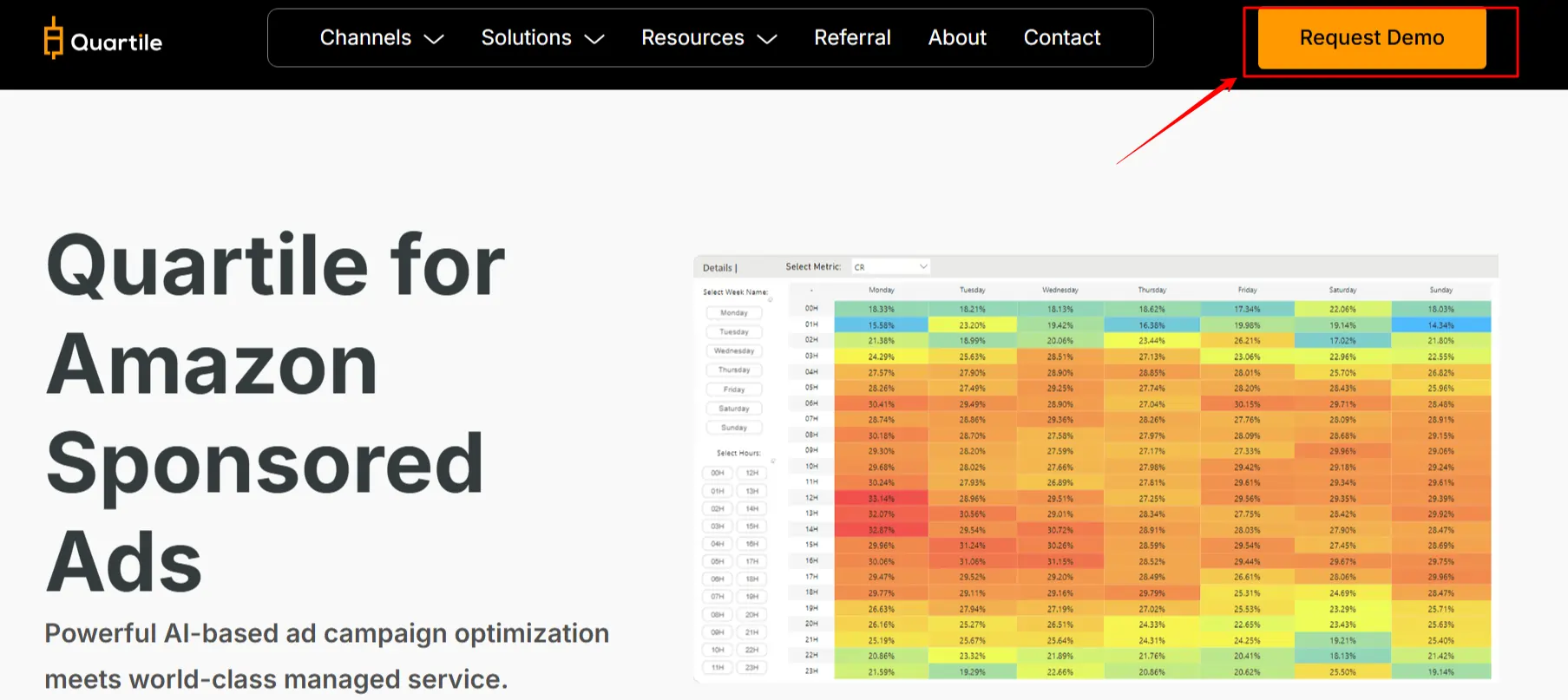Click the Sunday column header in heatmap
This screenshot has height=700, width=1568.
pyautogui.click(x=1440, y=291)
